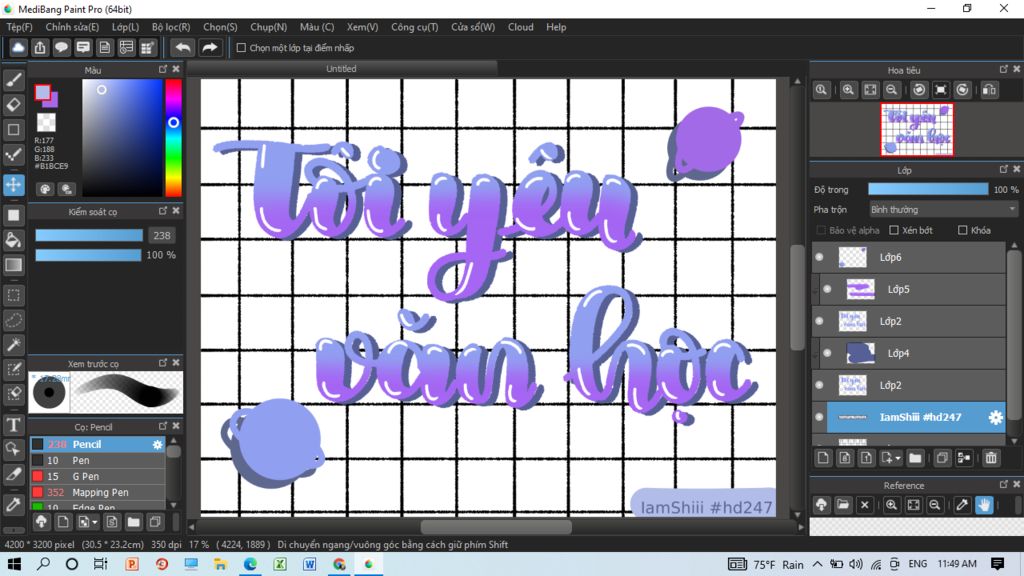Screen dimensions: 1024x576
Task: Click the foreground color swatch
Action: [x=42, y=93]
